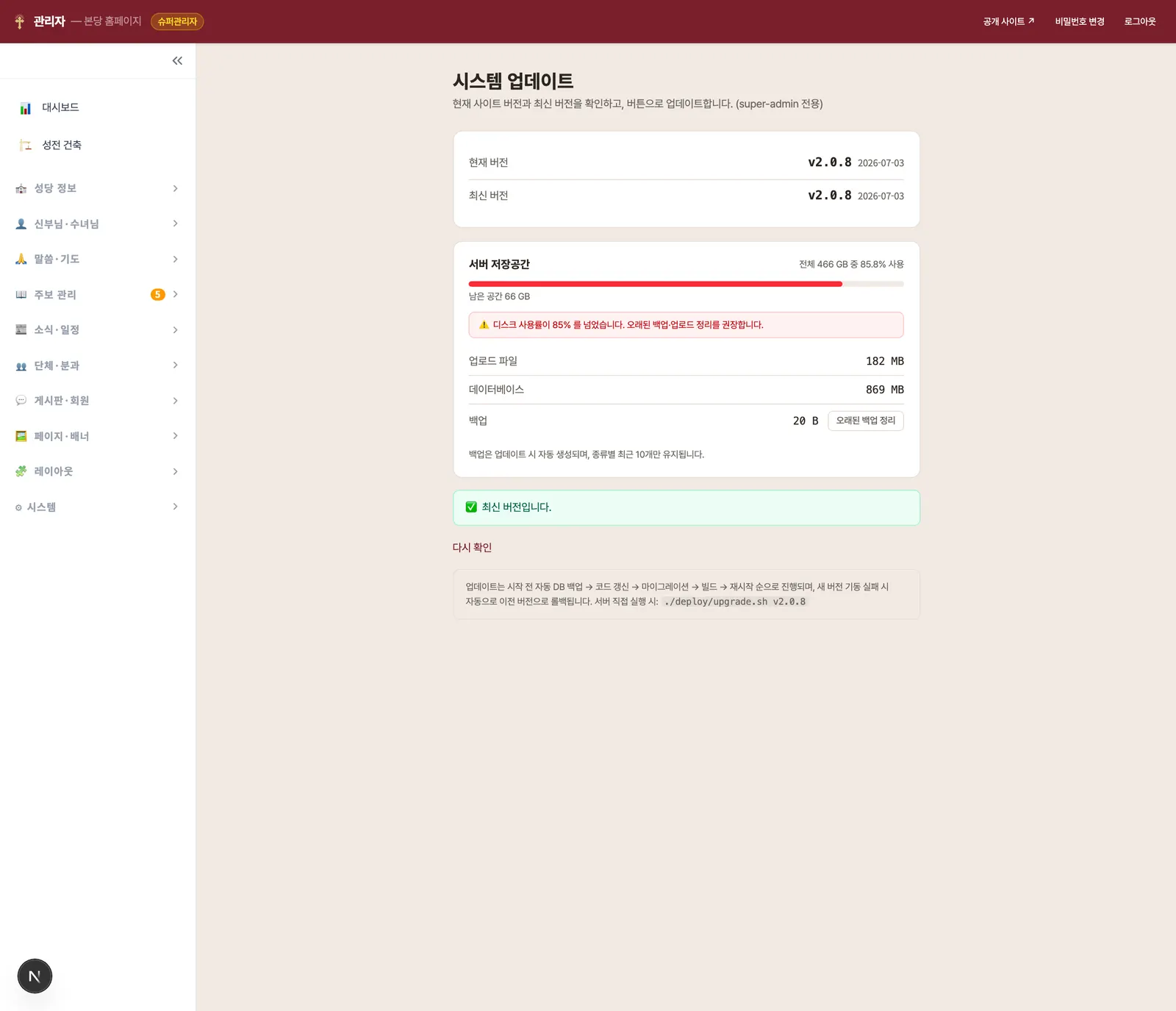Click the clover icon beside 레이아웃
The height and width of the screenshot is (1011, 1176).
[21, 471]
